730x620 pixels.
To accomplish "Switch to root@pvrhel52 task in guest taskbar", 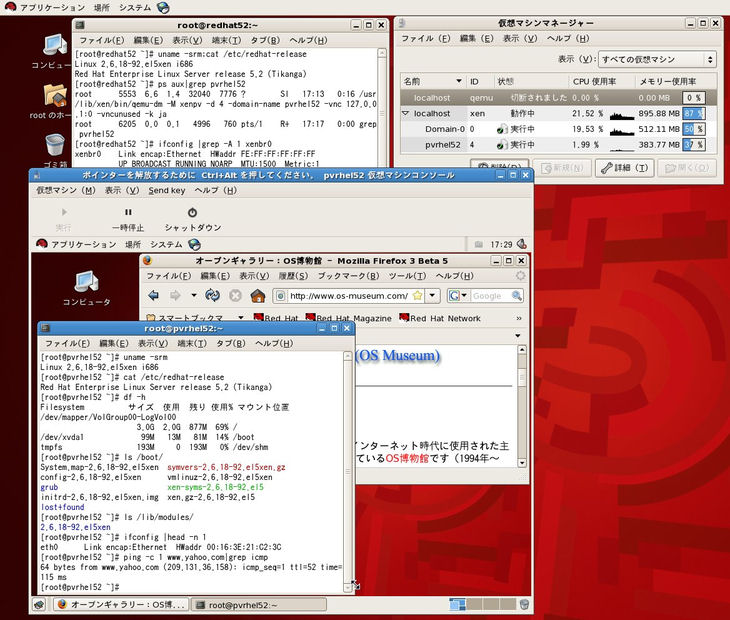I will (258, 605).
